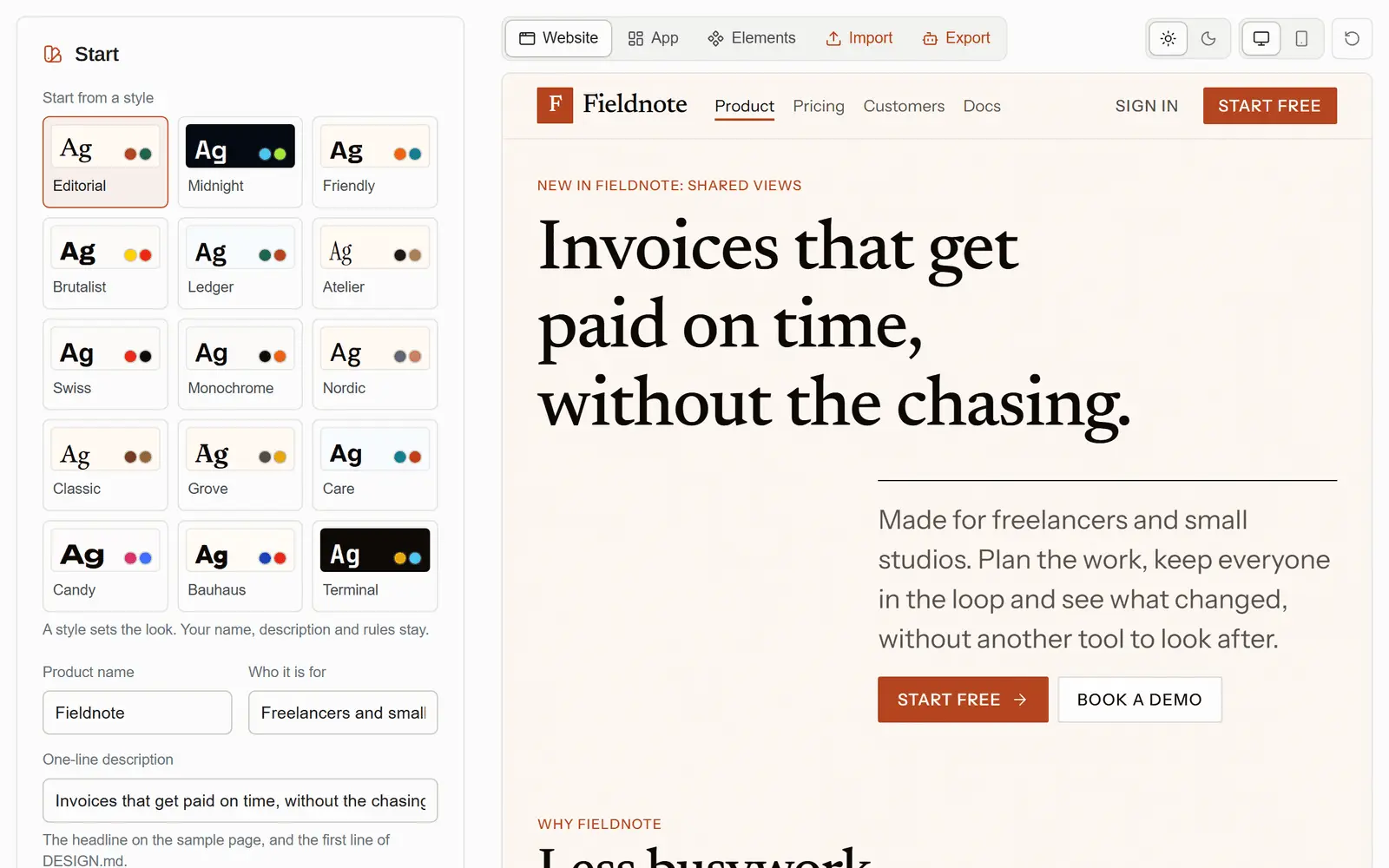Screen dimensions: 1389x868
Task: Pick the Atelier style card
Action: coord(375,263)
